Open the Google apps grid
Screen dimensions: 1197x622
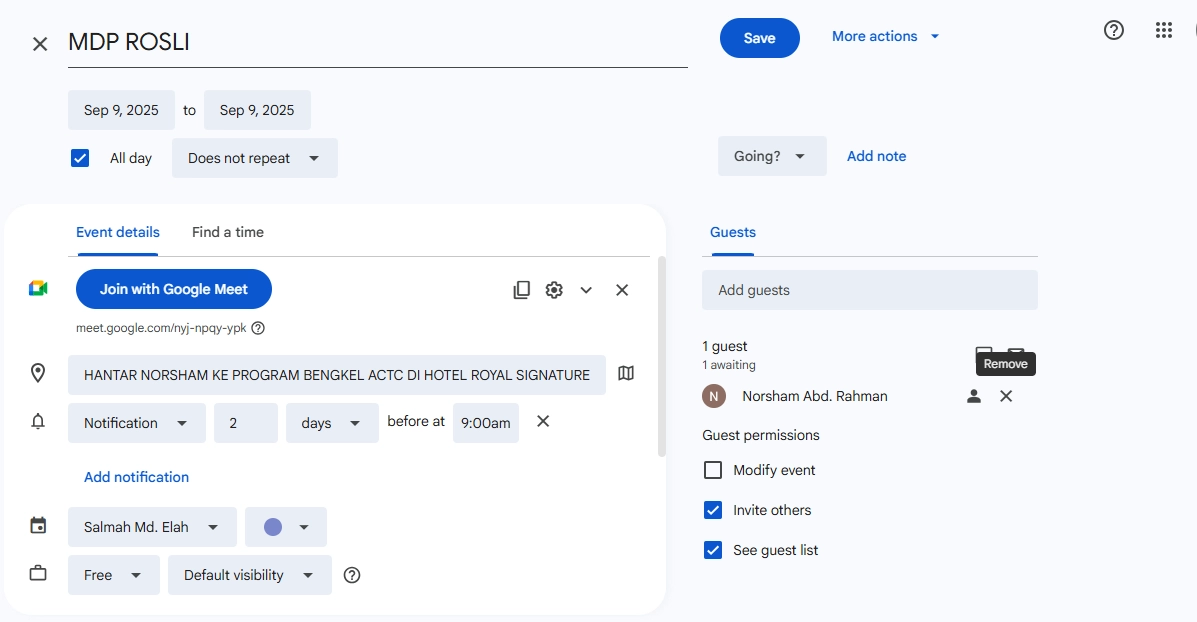[1163, 30]
